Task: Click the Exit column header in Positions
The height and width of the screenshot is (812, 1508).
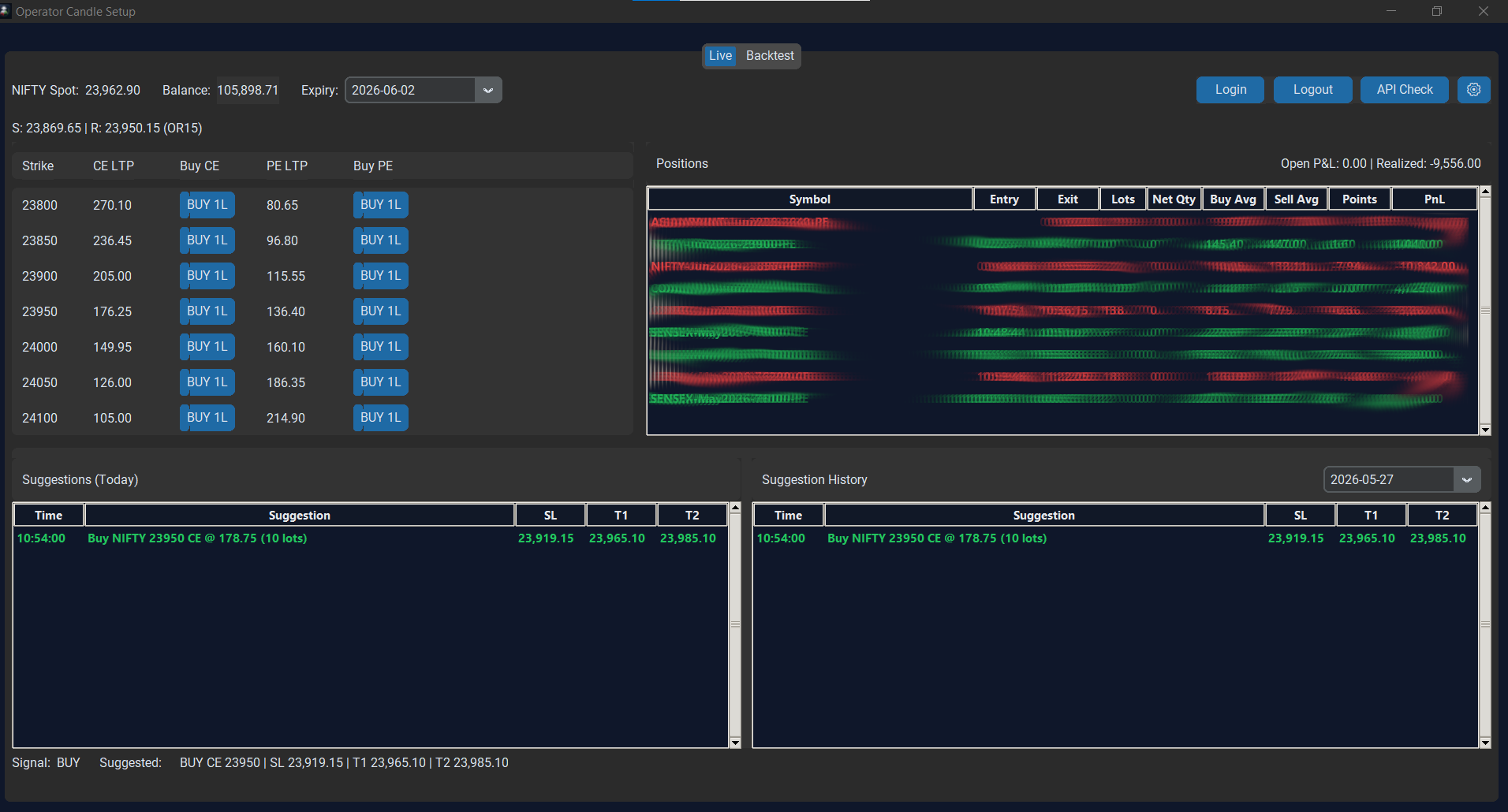Action: [1068, 199]
